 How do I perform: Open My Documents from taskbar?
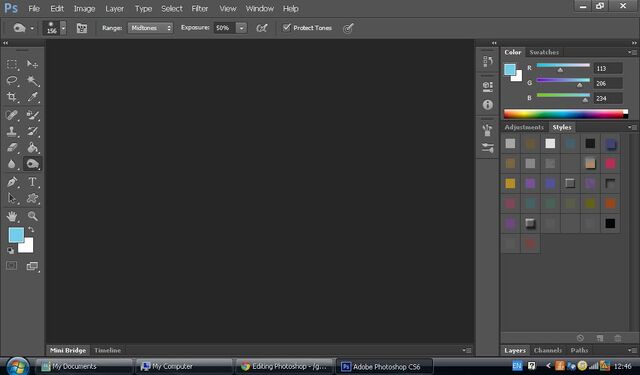pyautogui.click(x=85, y=366)
